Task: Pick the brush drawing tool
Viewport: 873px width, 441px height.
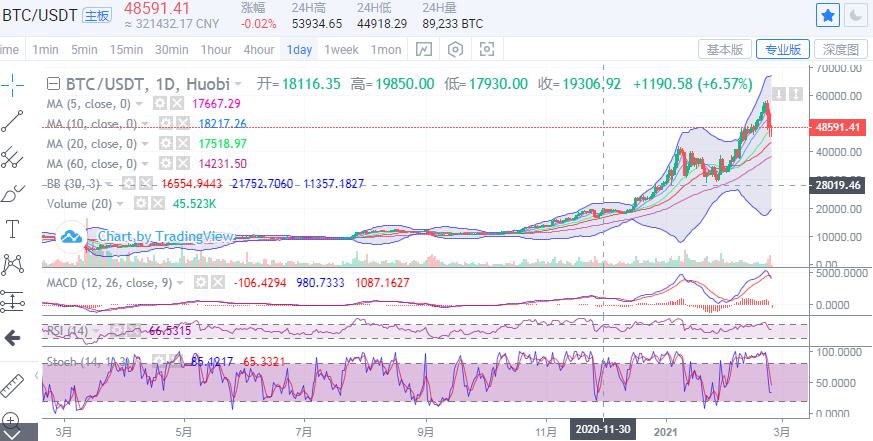Action: coord(13,193)
